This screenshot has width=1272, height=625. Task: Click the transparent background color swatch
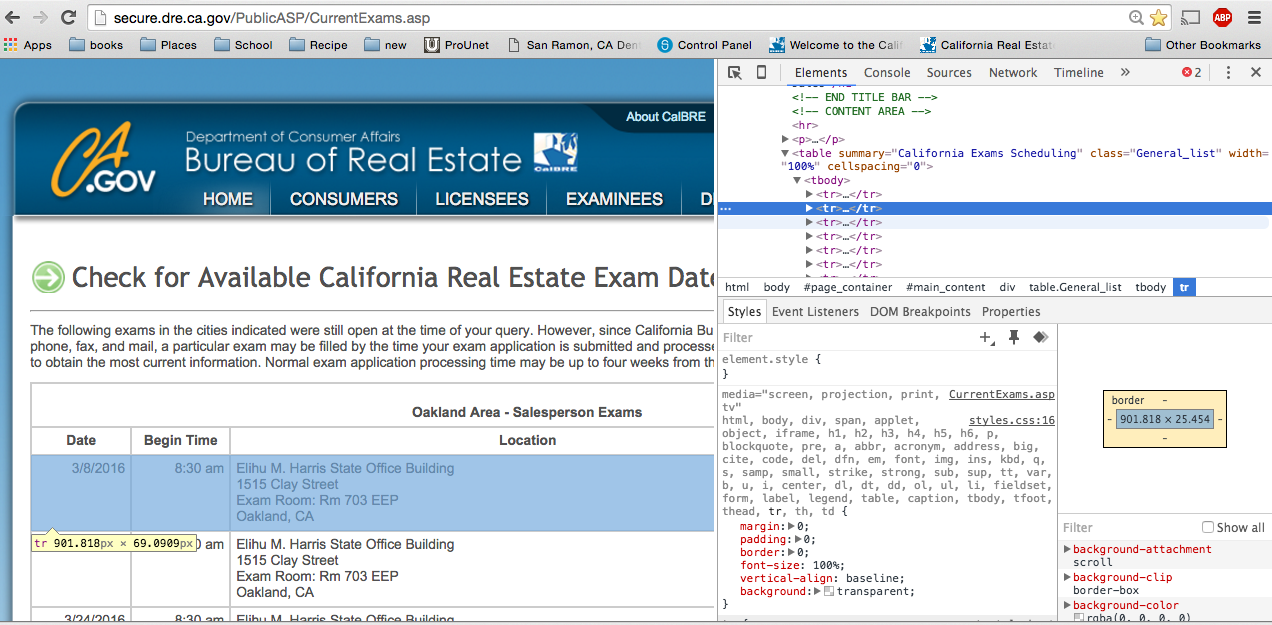click(x=828, y=592)
